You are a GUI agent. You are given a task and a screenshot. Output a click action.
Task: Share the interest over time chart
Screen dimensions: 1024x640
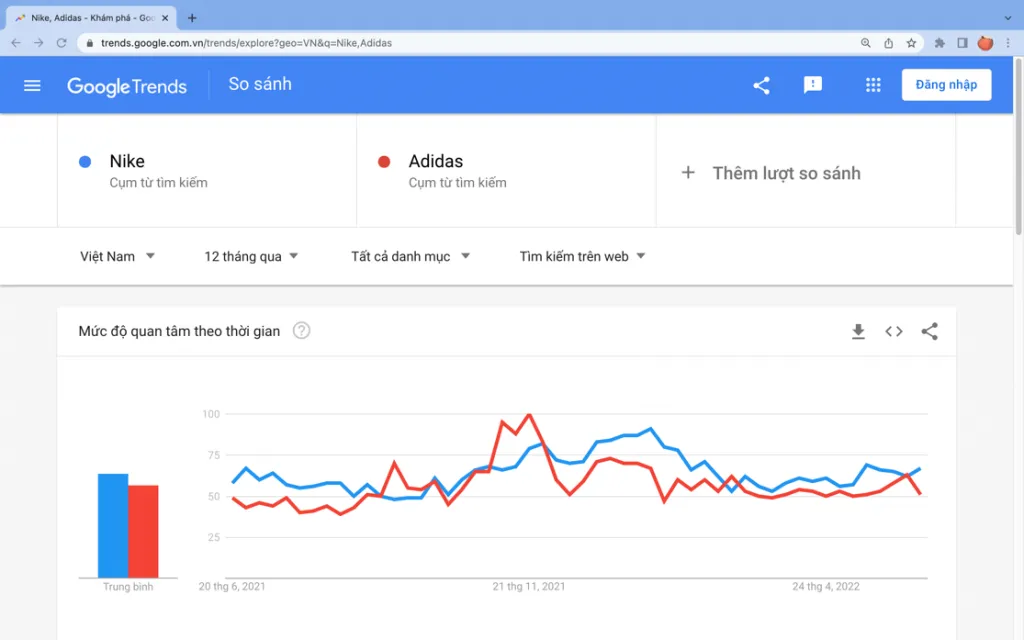click(x=929, y=332)
